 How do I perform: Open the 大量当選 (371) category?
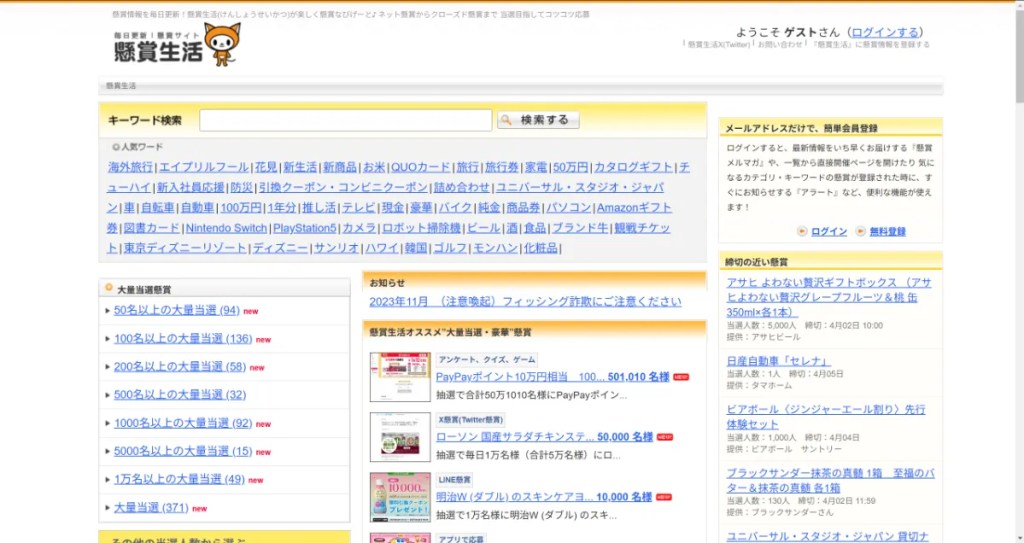tap(151, 507)
